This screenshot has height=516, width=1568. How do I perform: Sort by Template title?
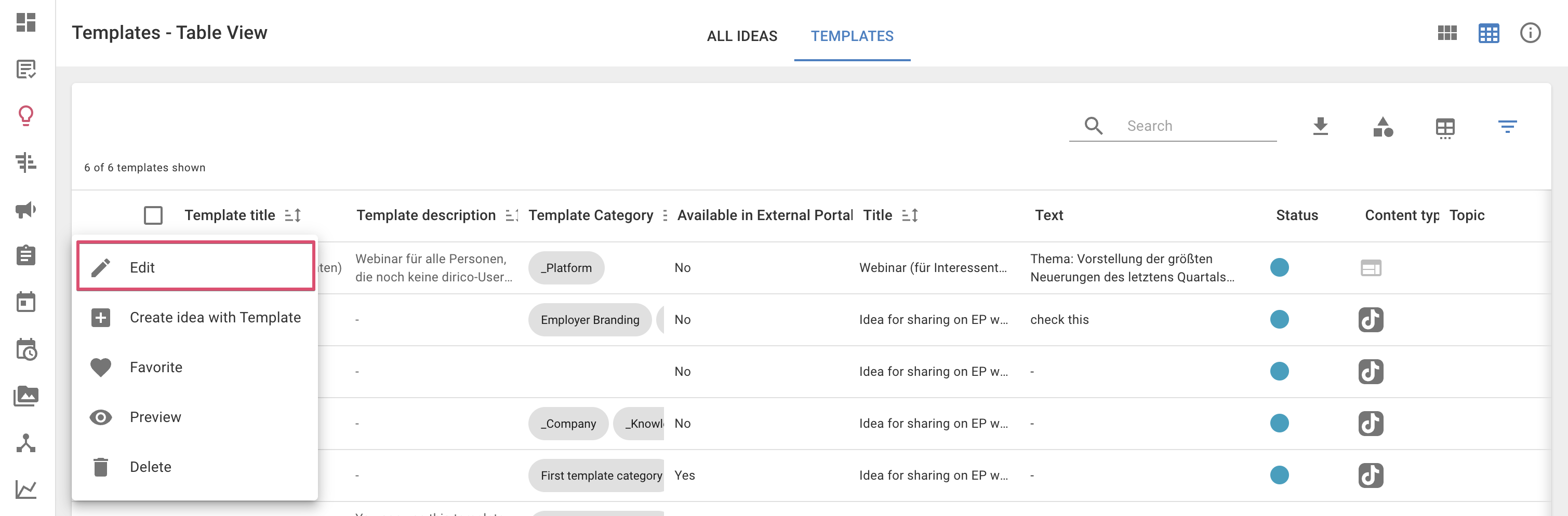click(294, 215)
